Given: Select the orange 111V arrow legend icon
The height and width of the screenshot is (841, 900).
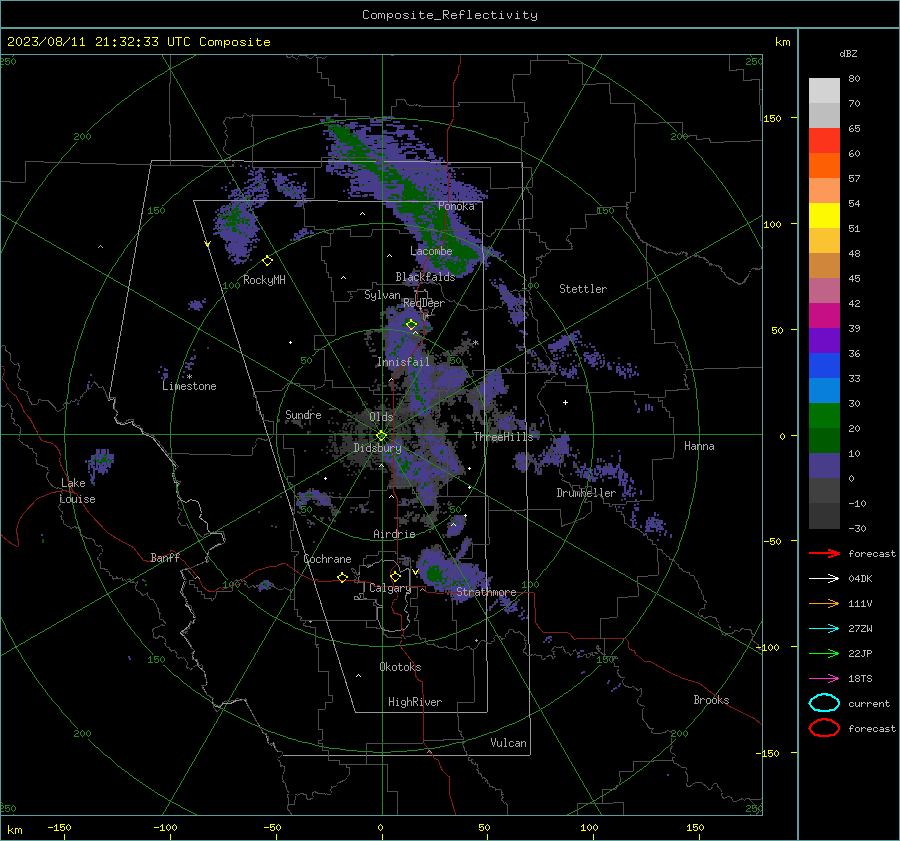Looking at the screenshot, I should coord(824,603).
